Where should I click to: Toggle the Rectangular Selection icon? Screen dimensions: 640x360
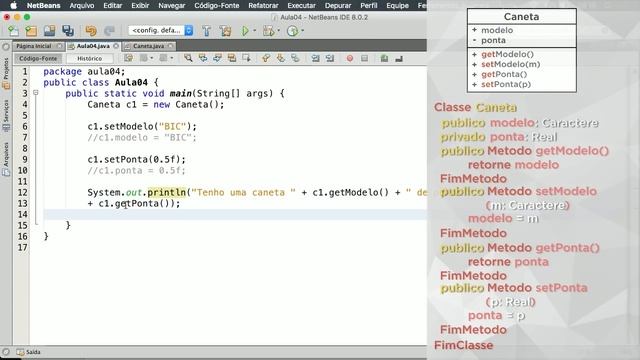click(x=246, y=58)
